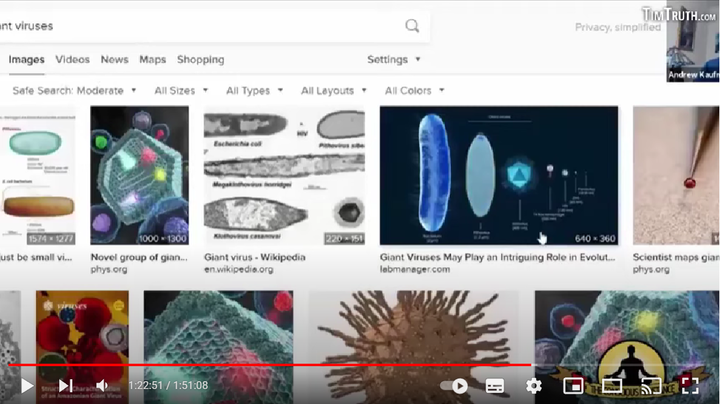Click the search magnifier icon

tap(412, 26)
